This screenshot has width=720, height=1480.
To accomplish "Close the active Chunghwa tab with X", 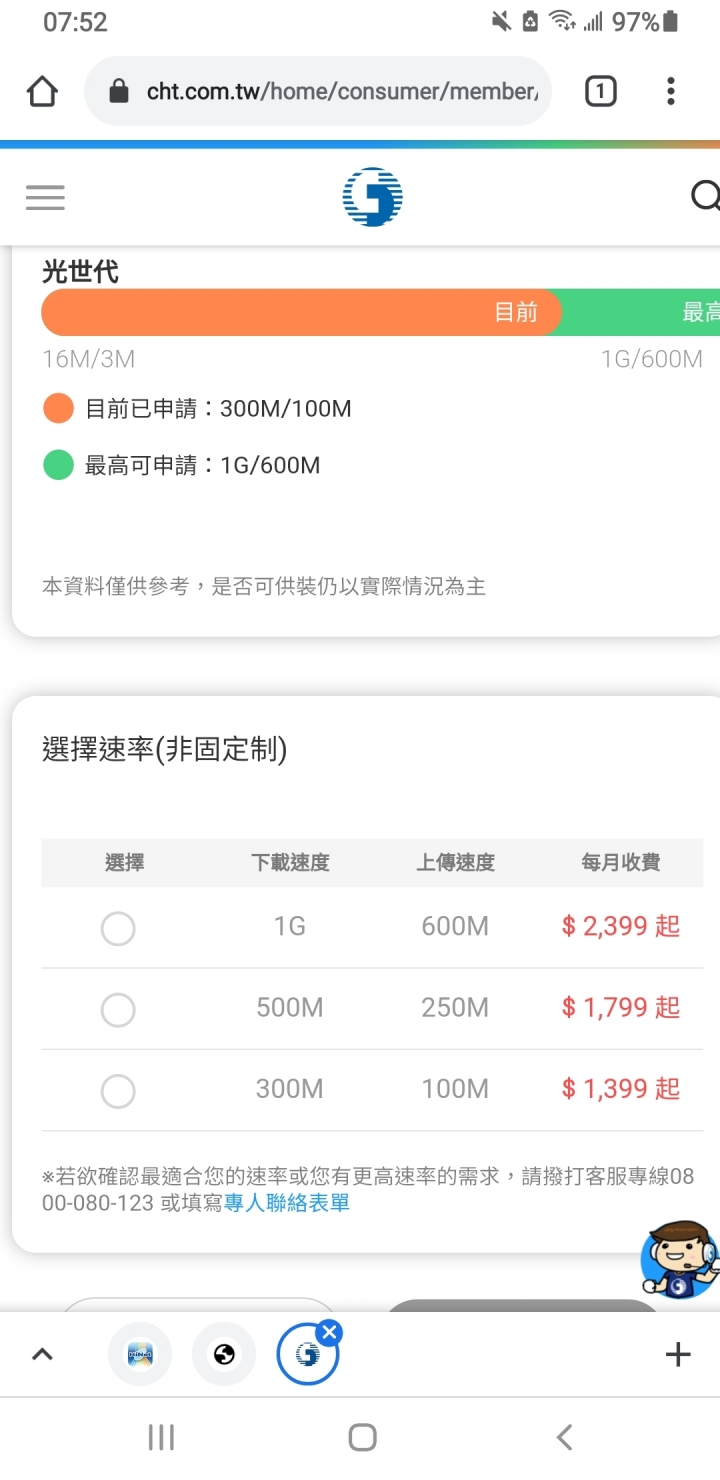I will (330, 1331).
